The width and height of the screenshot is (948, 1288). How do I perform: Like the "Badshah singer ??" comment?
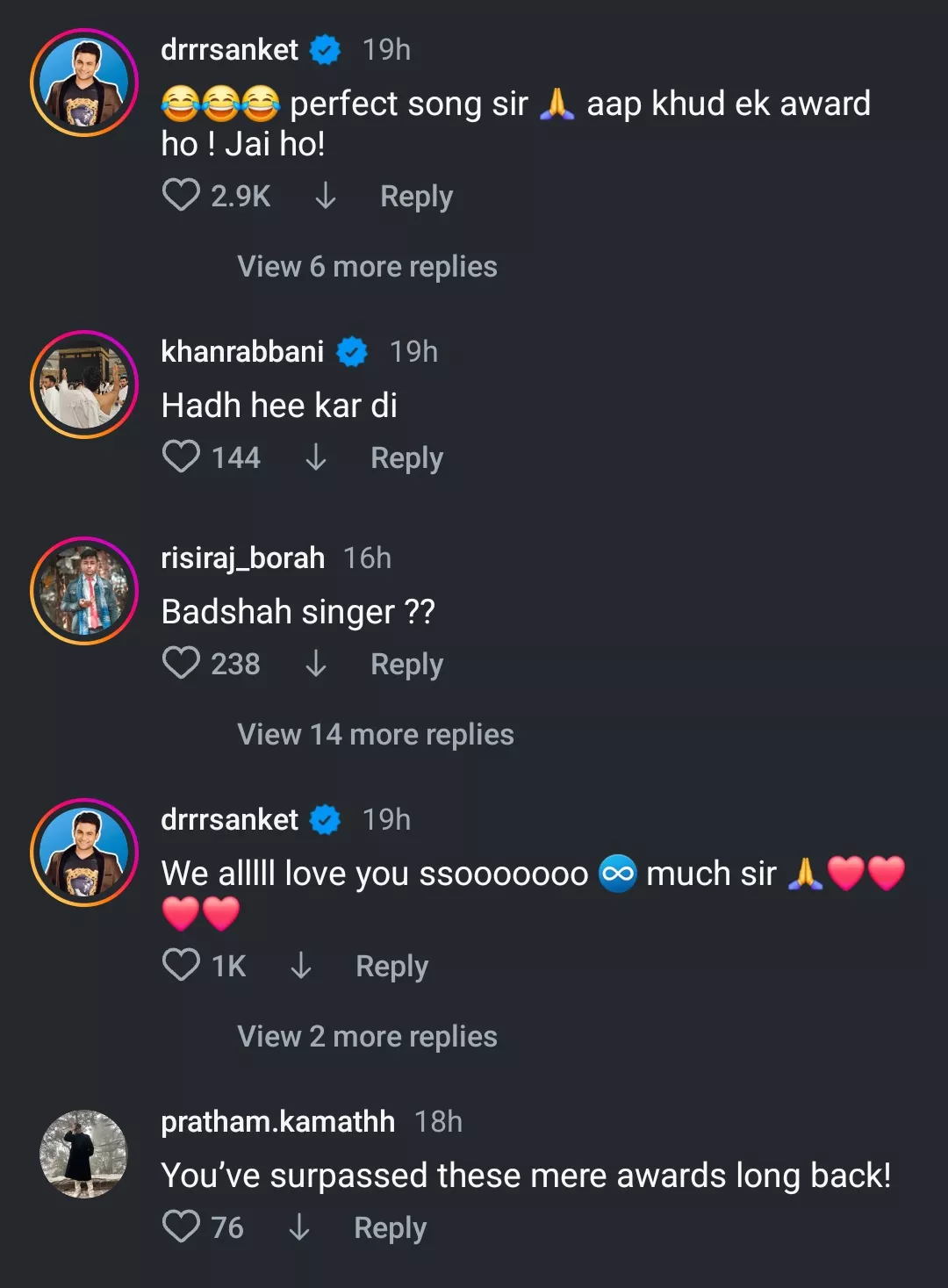click(x=181, y=663)
